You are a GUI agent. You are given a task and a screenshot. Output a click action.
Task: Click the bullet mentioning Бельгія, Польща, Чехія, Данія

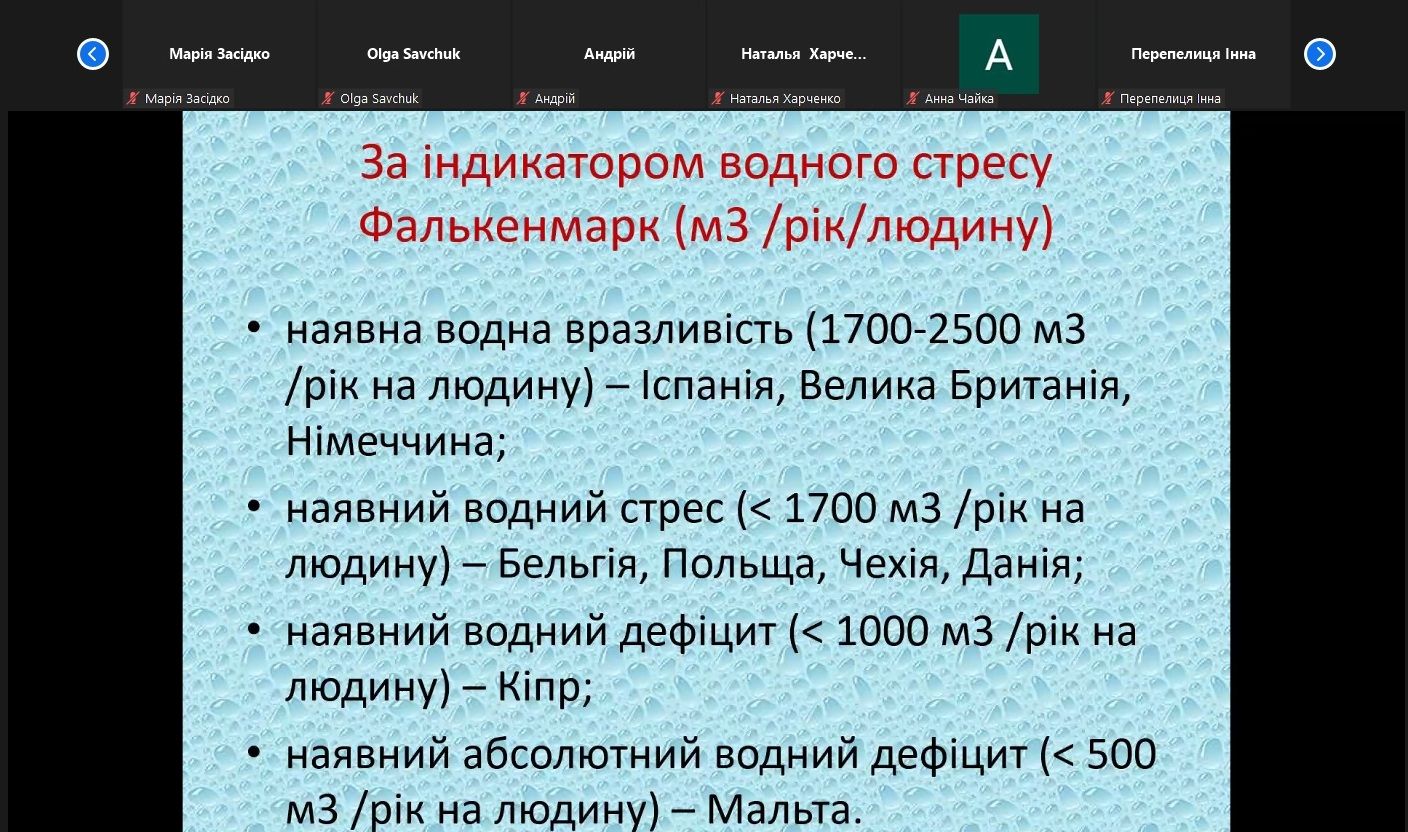point(684,536)
